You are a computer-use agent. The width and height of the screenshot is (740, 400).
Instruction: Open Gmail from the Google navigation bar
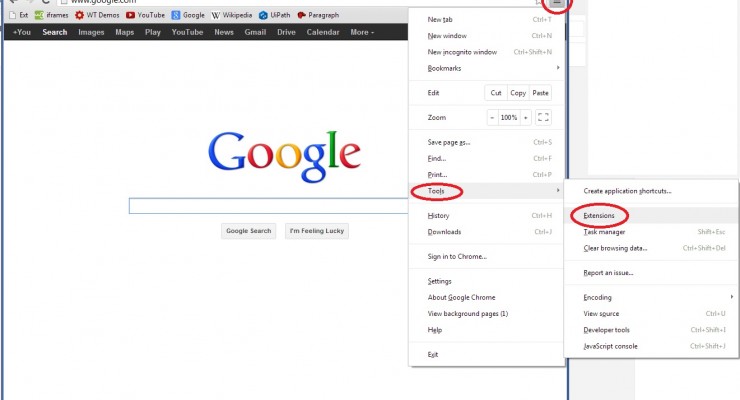255,32
